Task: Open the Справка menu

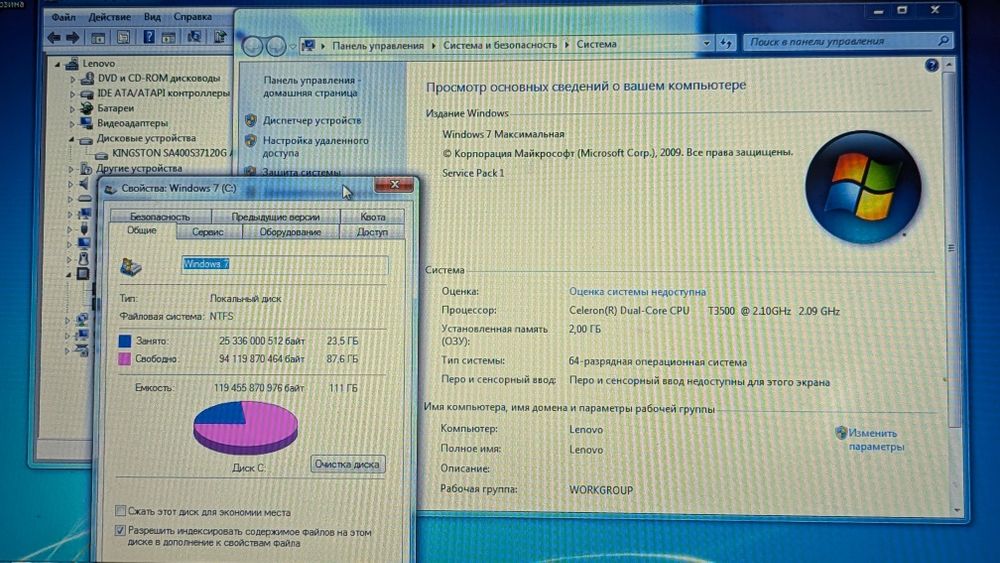Action: (x=192, y=17)
